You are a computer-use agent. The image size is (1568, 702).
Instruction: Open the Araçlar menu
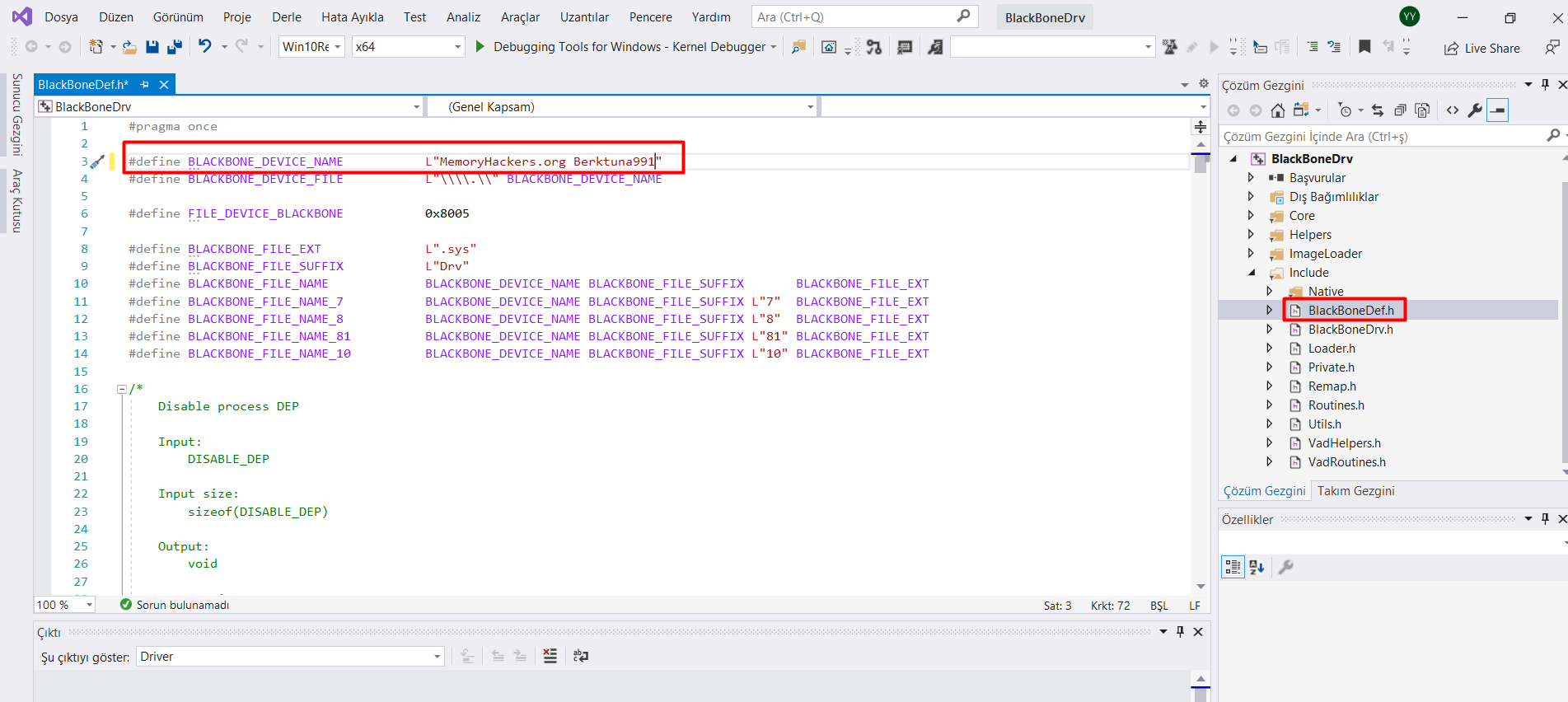(x=521, y=17)
